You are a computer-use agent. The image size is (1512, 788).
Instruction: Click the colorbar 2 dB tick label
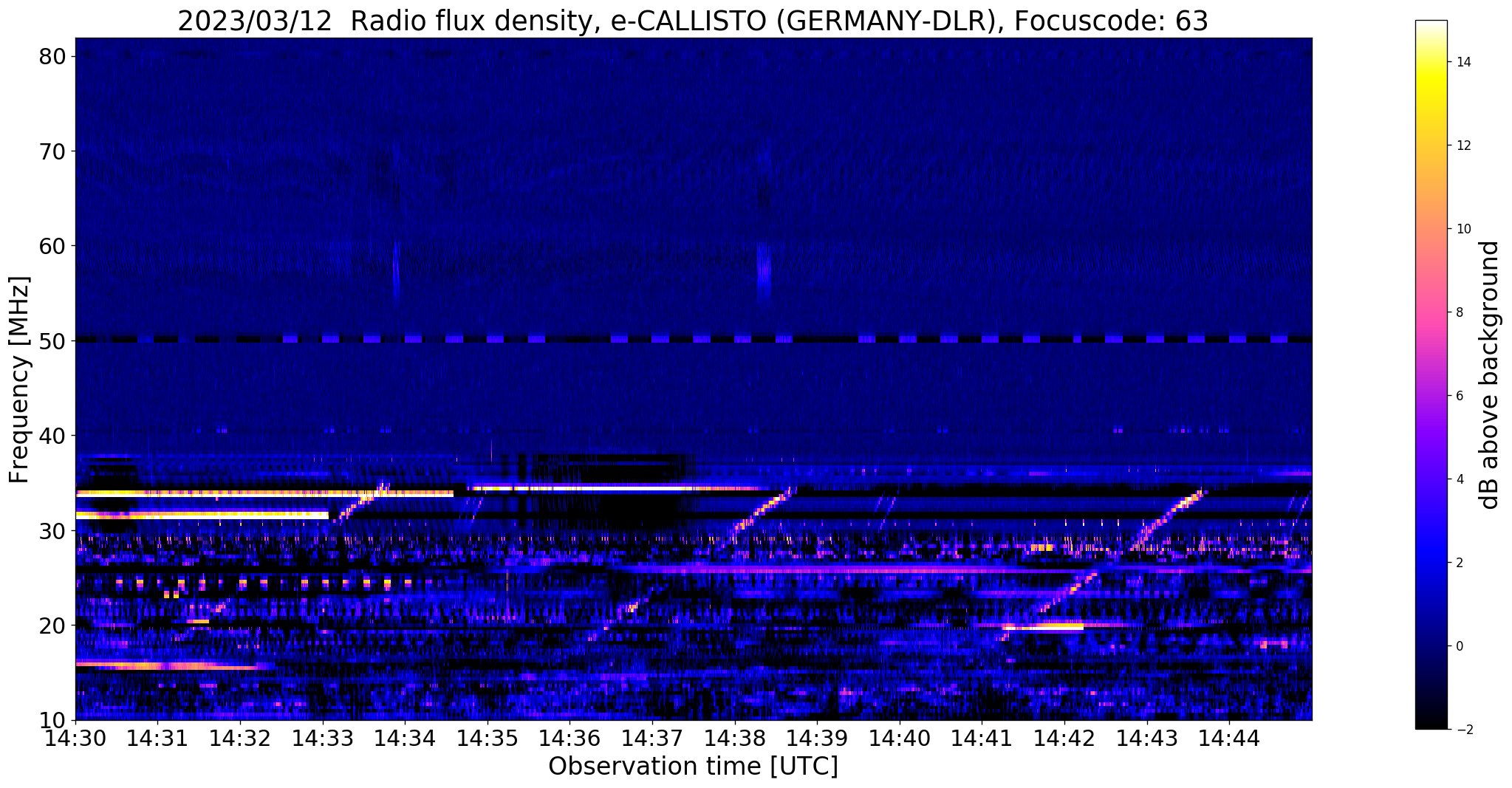1459,563
